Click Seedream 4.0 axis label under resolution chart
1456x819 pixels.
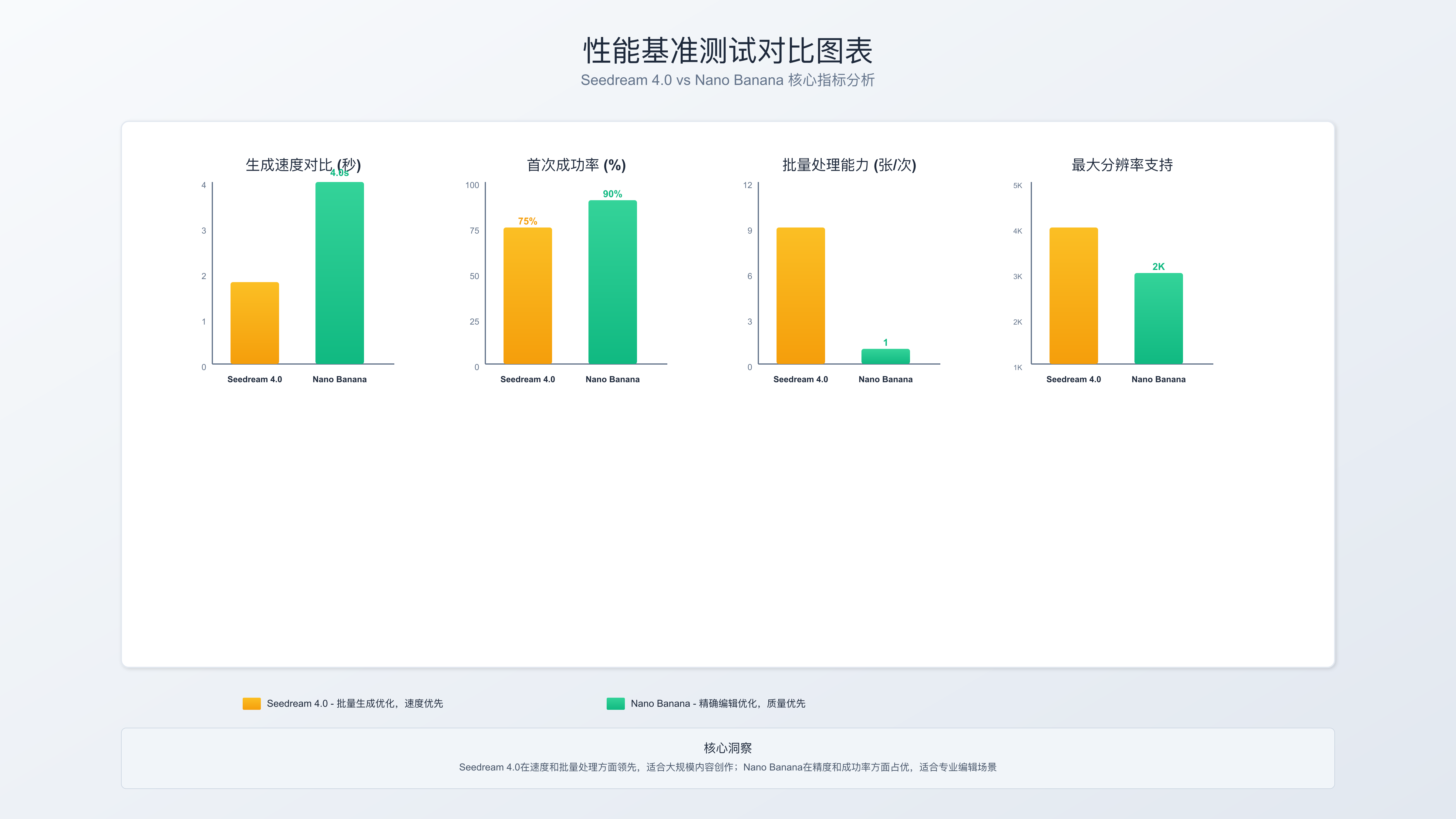click(1074, 379)
